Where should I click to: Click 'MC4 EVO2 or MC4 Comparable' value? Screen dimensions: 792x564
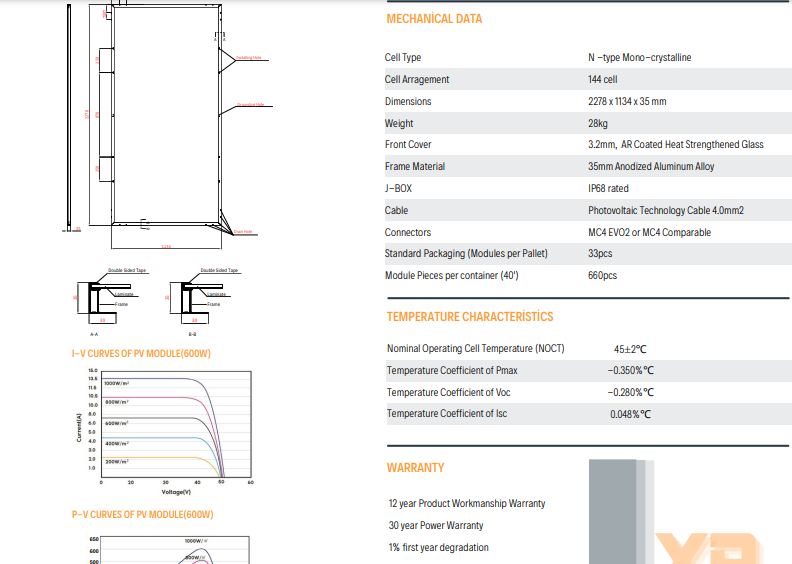650,232
